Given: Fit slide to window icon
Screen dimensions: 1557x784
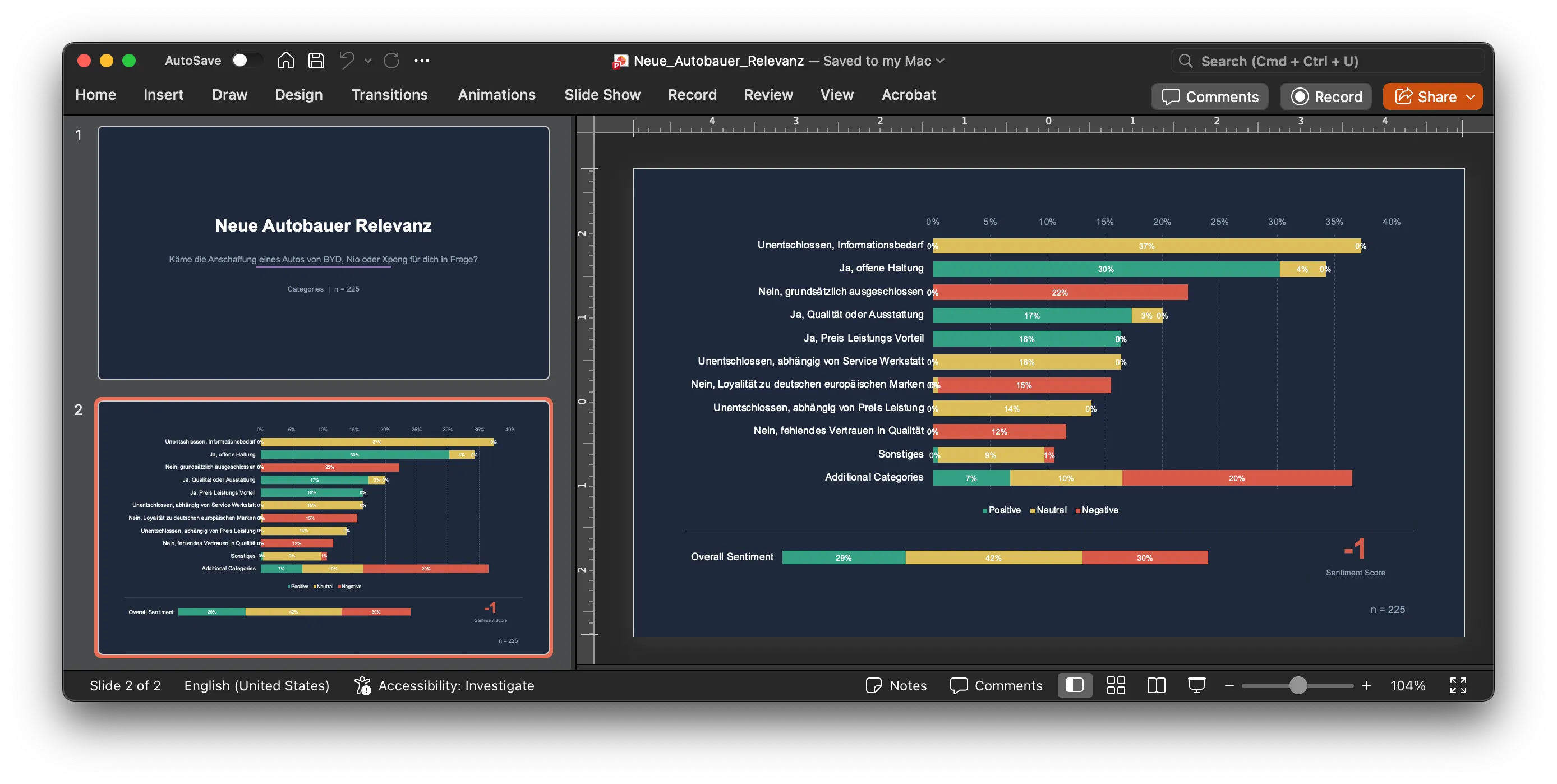Looking at the screenshot, I should [1458, 685].
